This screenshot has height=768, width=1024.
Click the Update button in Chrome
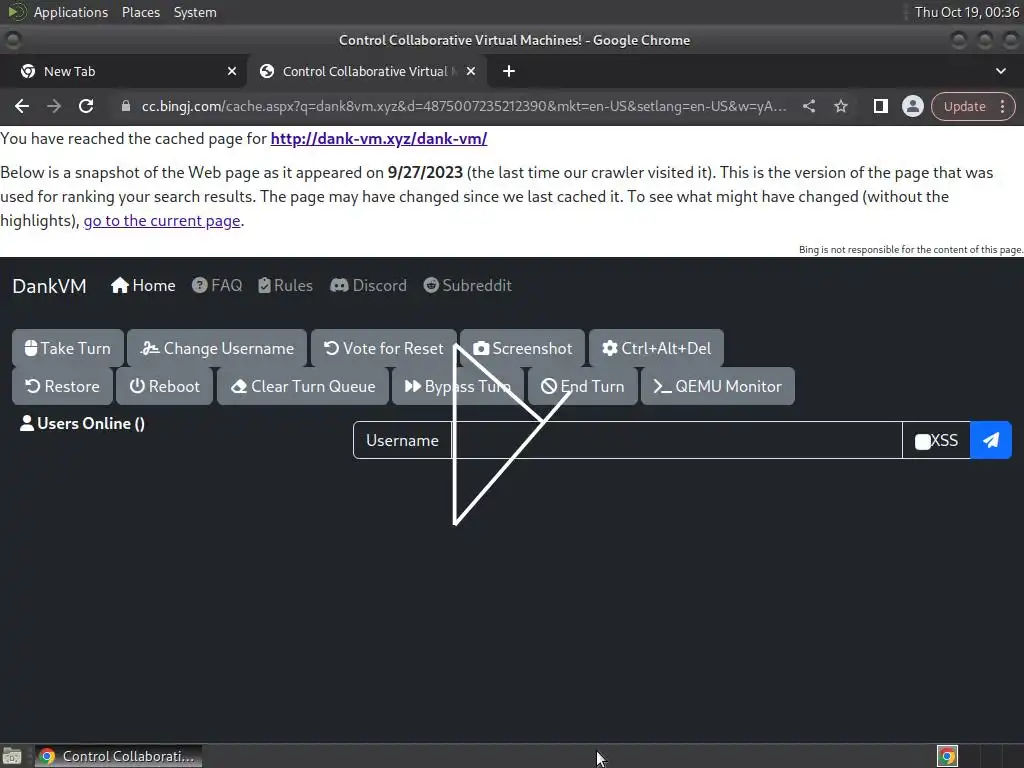tap(965, 106)
